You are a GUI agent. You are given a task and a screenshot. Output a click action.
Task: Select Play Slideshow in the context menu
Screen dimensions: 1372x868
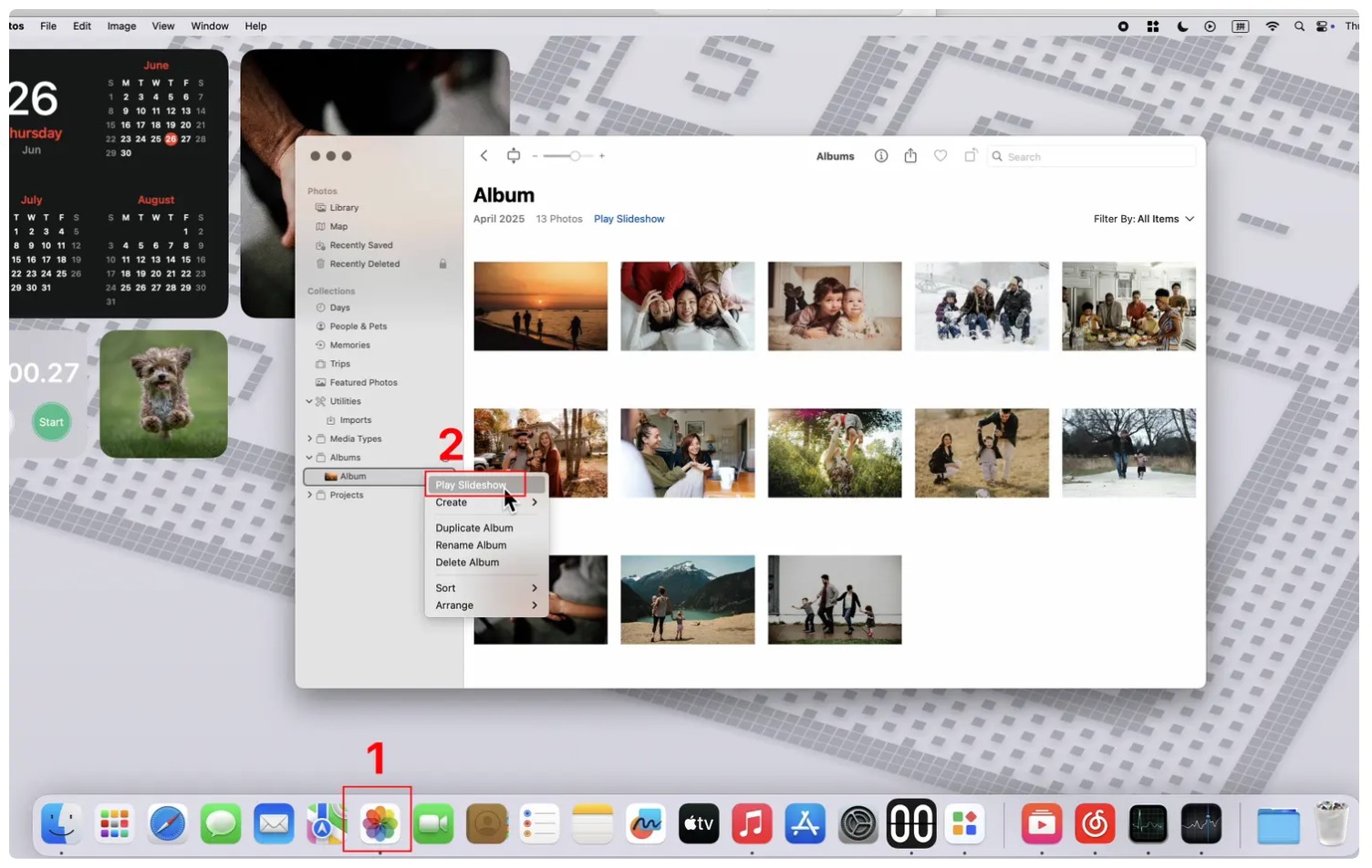(470, 485)
